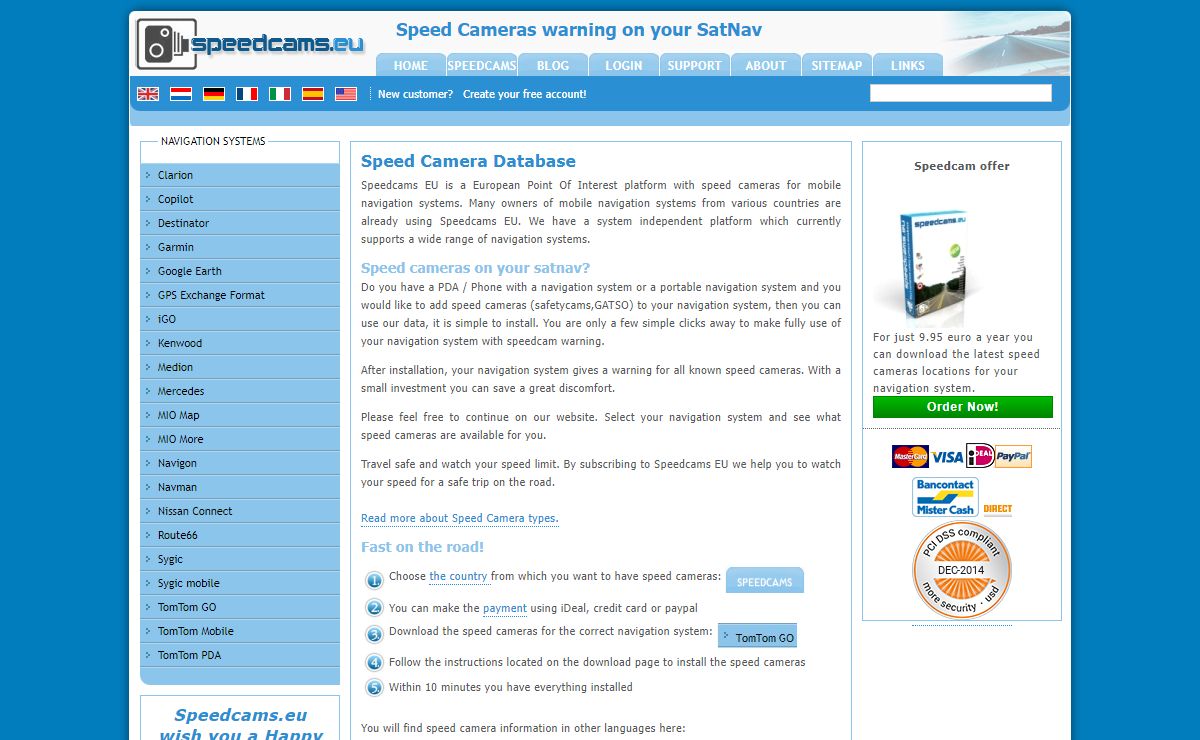Open the SITEMAP tab
The width and height of the screenshot is (1200, 740).
pyautogui.click(x=837, y=65)
